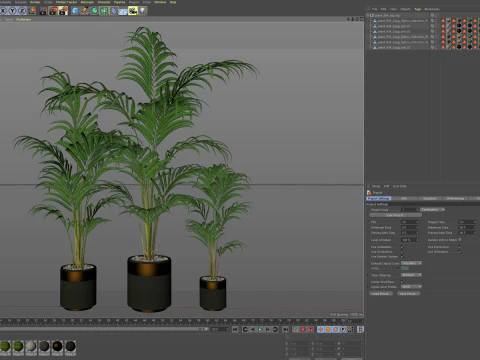Expand the View Clipping disclosure arrow
Viewport: 480px width, 360px height.
[x=367, y=275]
